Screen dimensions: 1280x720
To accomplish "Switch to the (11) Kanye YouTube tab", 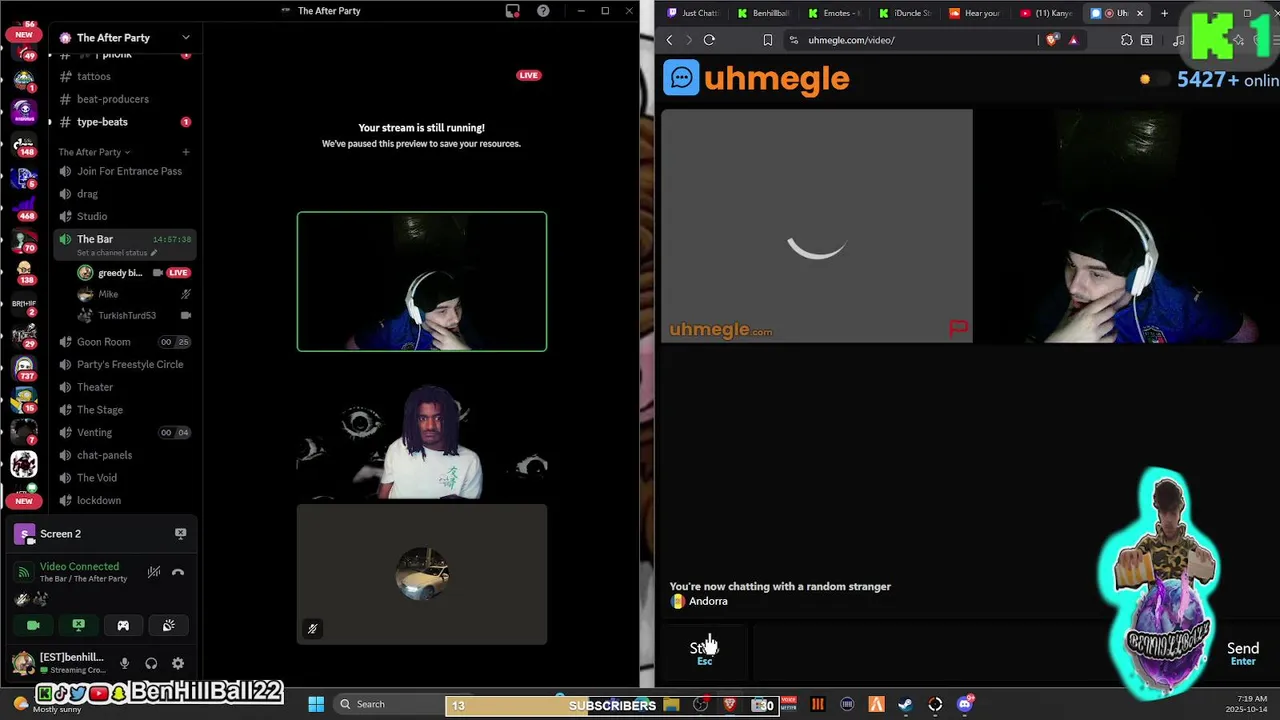I will coord(1048,13).
